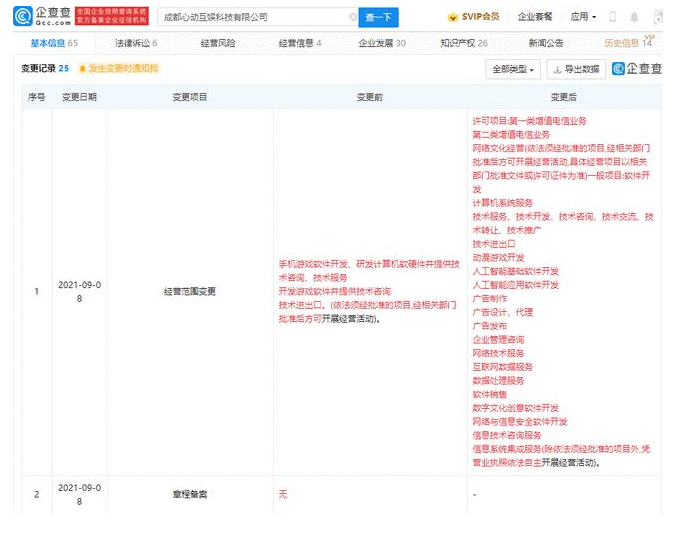Viewport: 684px width, 545px height.
Task: Open the mobile phone app icon
Action: coord(613,17)
